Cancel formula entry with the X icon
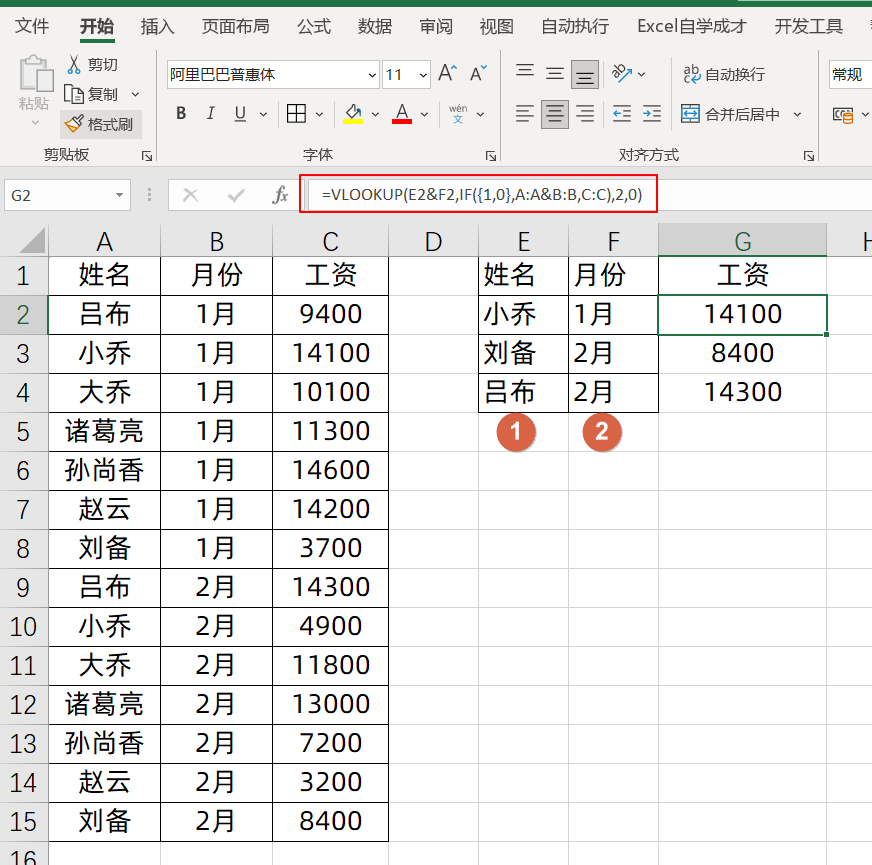 point(190,195)
